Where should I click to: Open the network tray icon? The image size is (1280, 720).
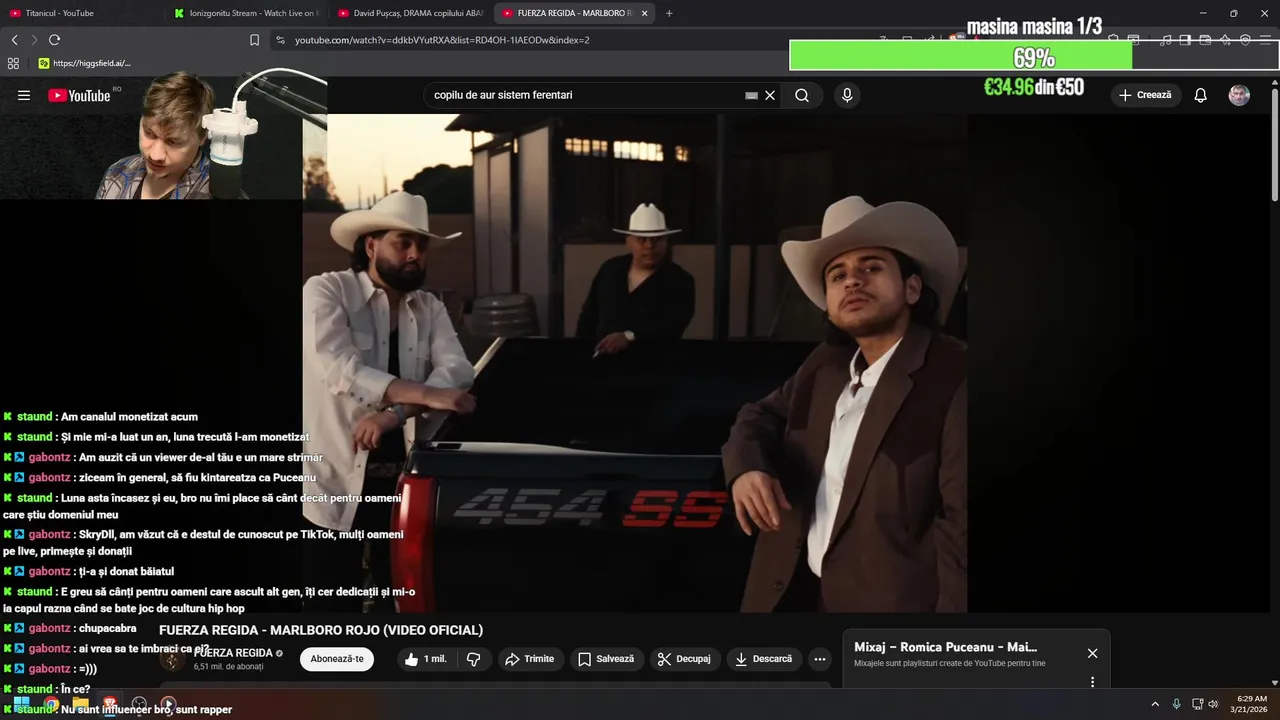pos(1197,704)
